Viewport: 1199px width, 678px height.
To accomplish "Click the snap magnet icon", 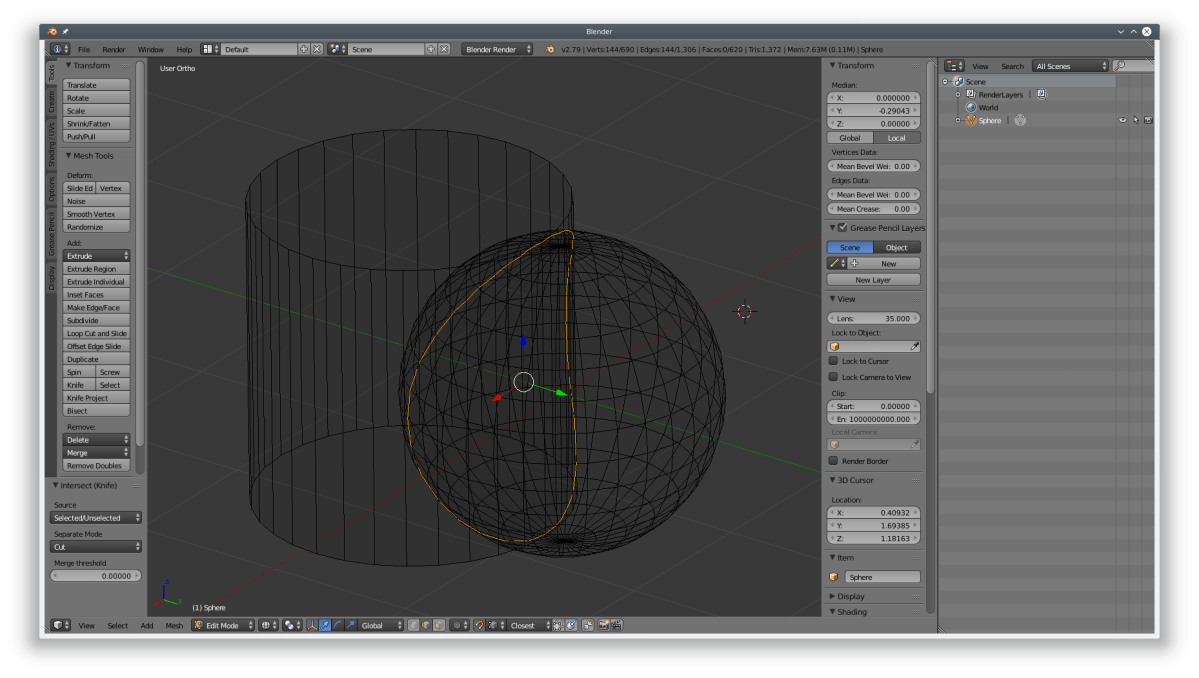I will click(x=479, y=625).
